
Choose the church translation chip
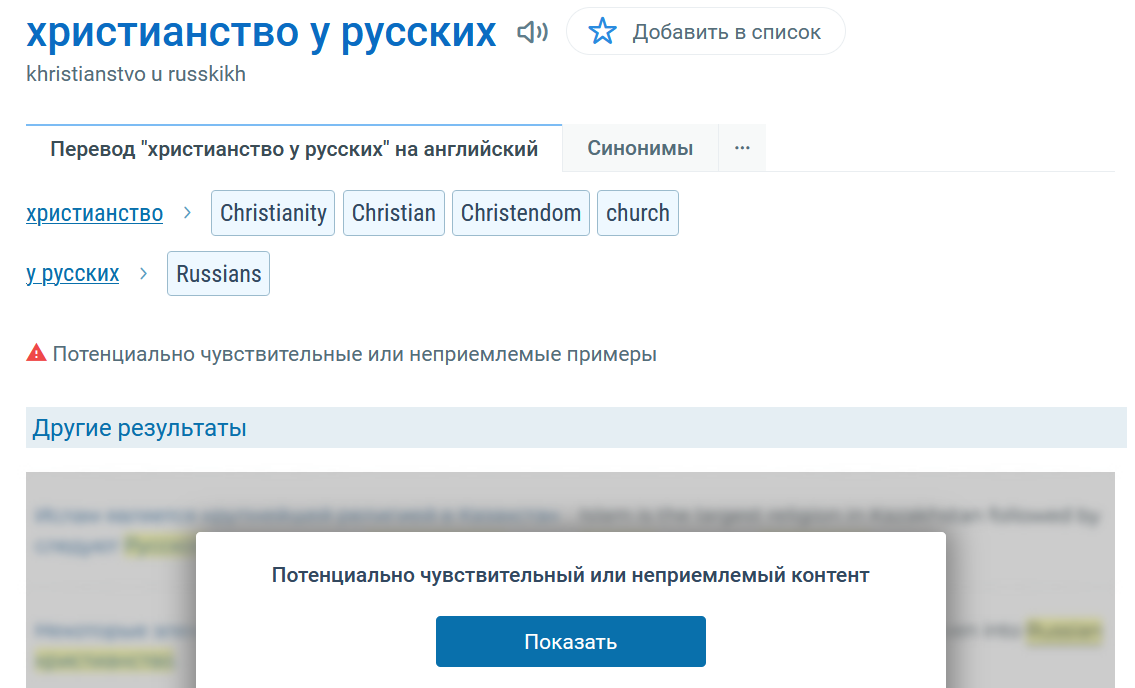pyautogui.click(x=638, y=213)
